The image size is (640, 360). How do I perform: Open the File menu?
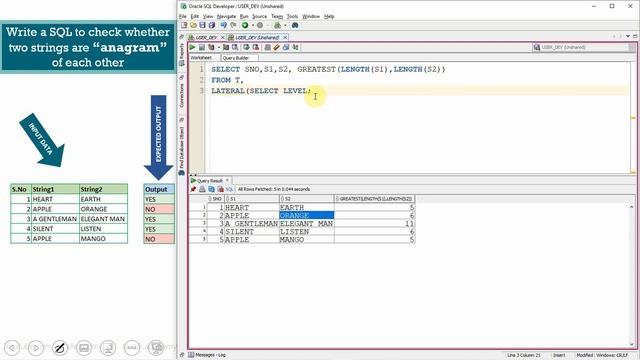click(182, 16)
